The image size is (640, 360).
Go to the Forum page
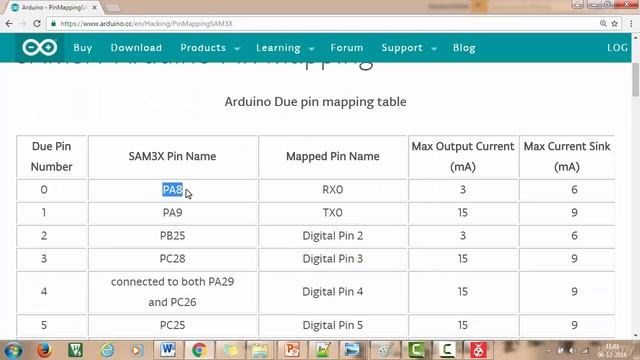[347, 48]
